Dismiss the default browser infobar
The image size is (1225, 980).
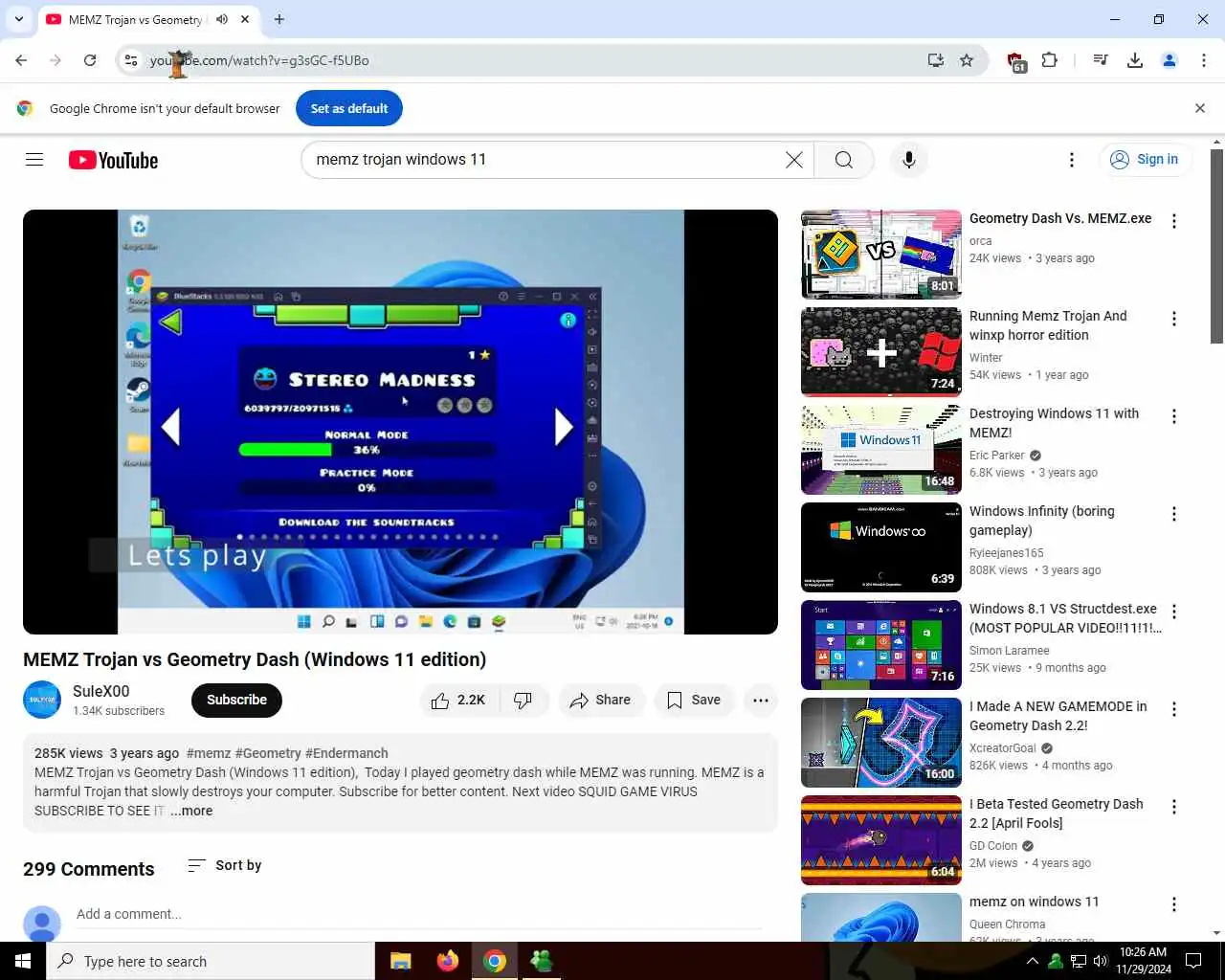click(x=1200, y=108)
